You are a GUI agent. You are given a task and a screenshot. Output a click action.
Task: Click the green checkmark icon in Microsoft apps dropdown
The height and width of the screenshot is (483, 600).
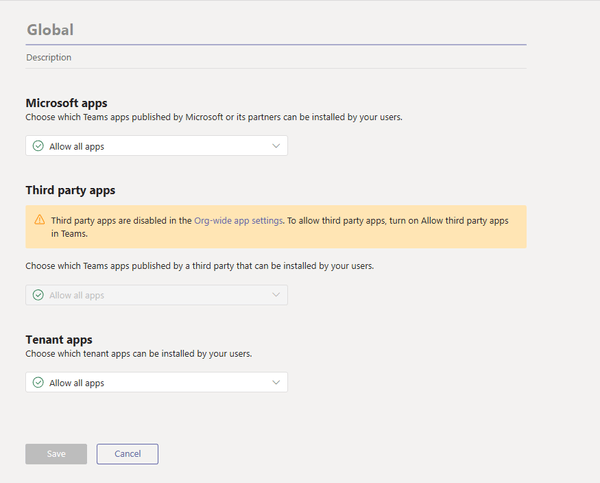[x=38, y=146]
